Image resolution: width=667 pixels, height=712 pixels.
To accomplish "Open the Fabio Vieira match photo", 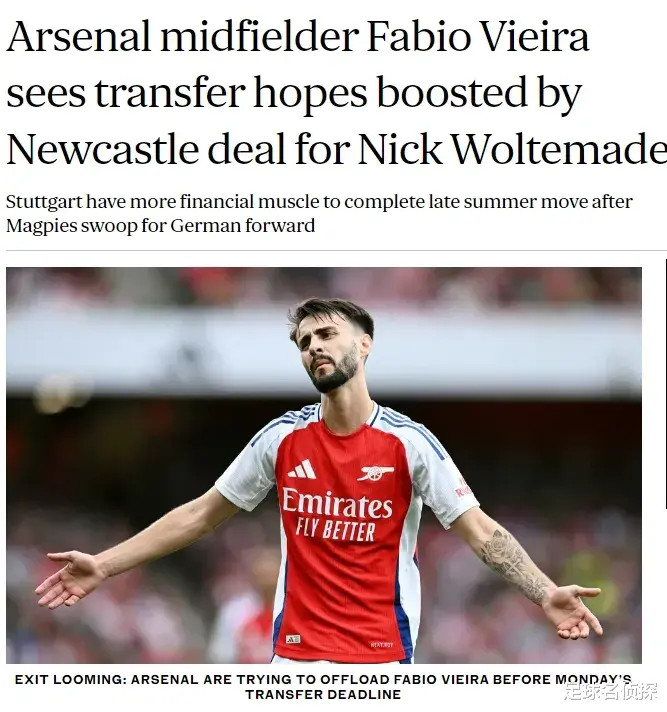I will click(x=324, y=465).
